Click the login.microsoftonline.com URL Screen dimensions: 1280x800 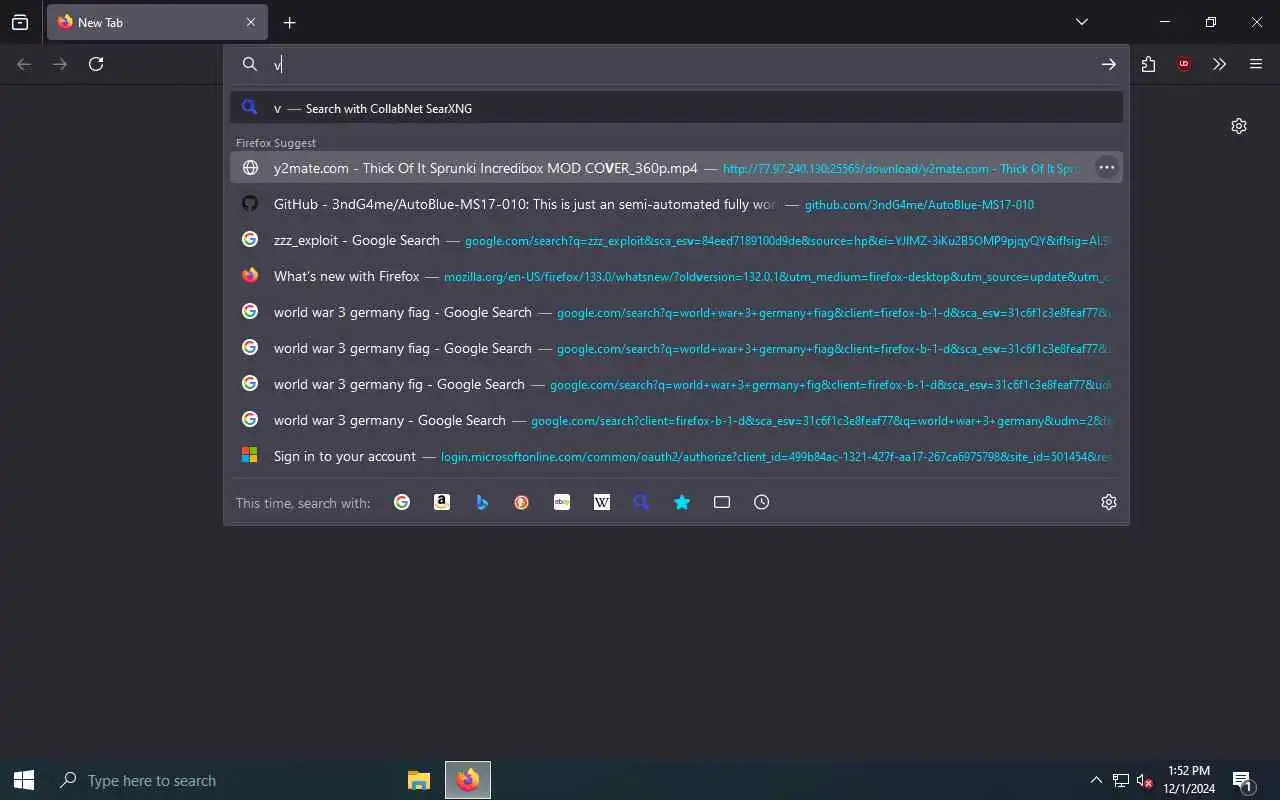pyautogui.click(x=776, y=457)
